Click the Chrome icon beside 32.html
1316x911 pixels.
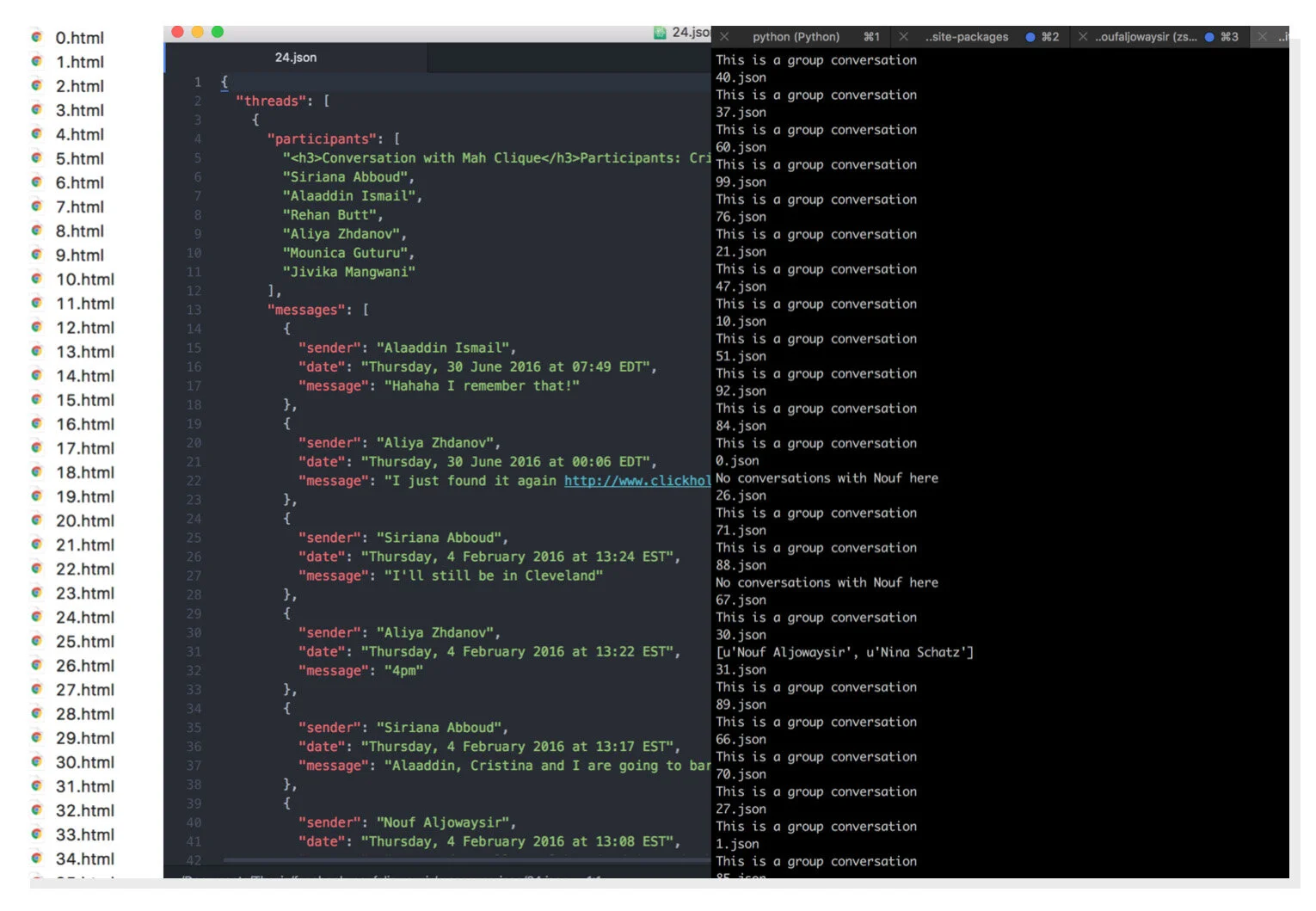pyautogui.click(x=37, y=809)
